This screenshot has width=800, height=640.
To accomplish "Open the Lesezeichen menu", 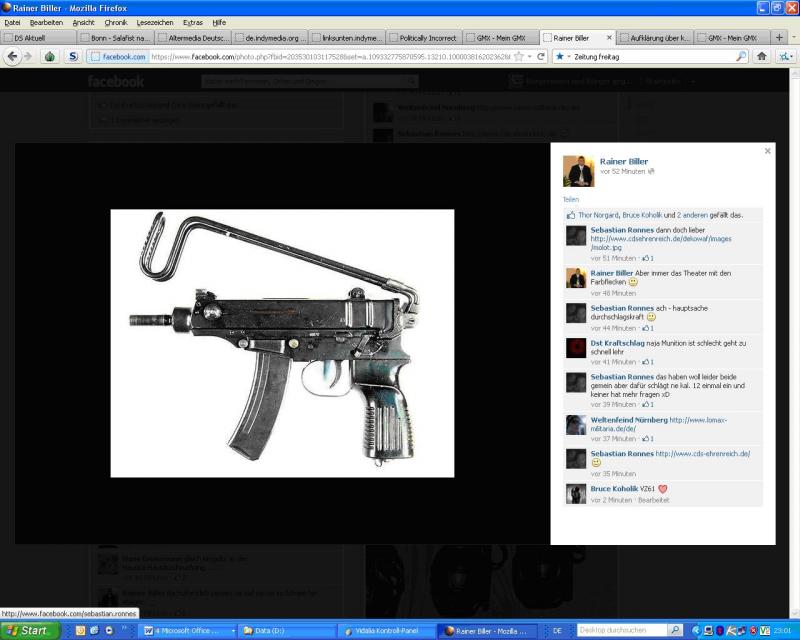I will [x=154, y=22].
